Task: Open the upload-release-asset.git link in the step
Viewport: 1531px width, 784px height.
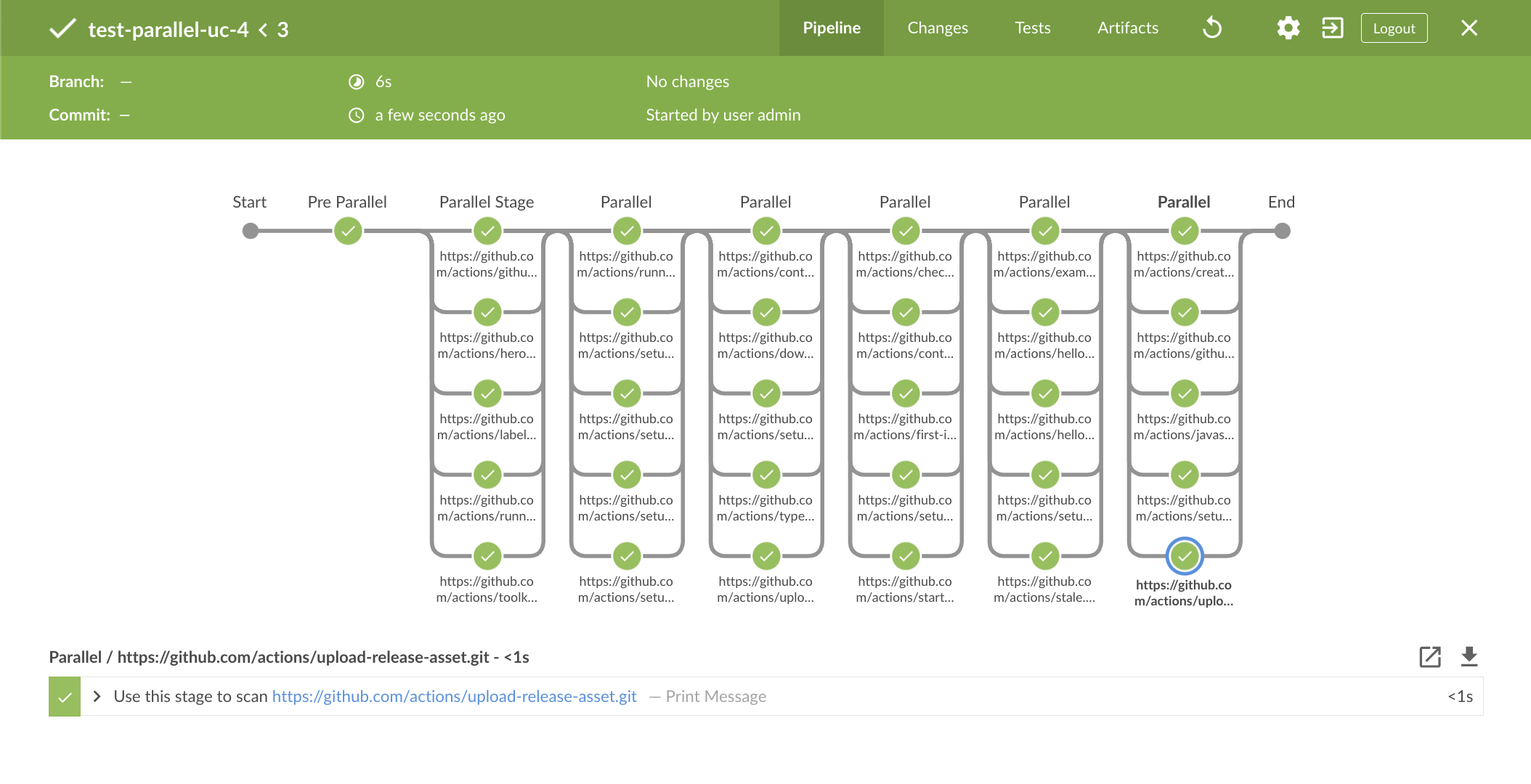Action: point(454,696)
